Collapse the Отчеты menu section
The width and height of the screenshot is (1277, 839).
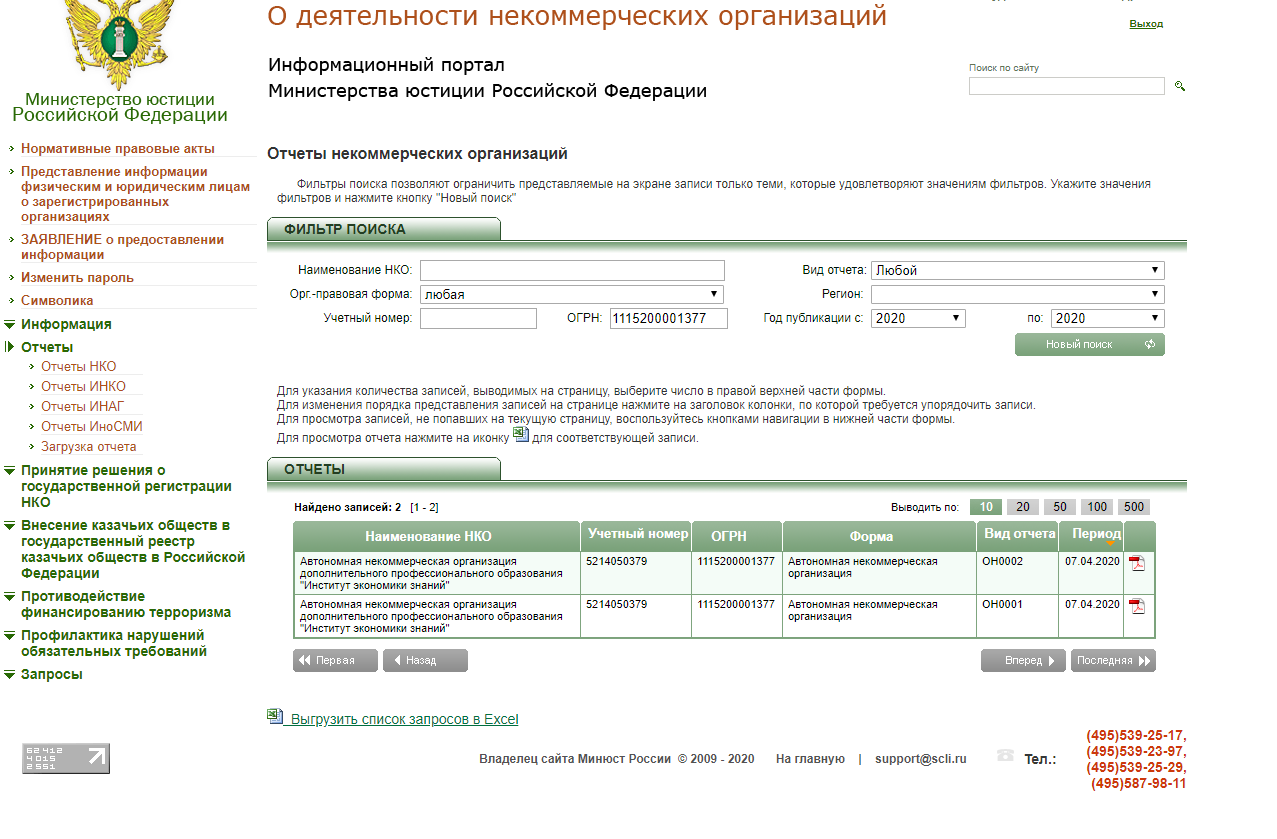coord(47,347)
